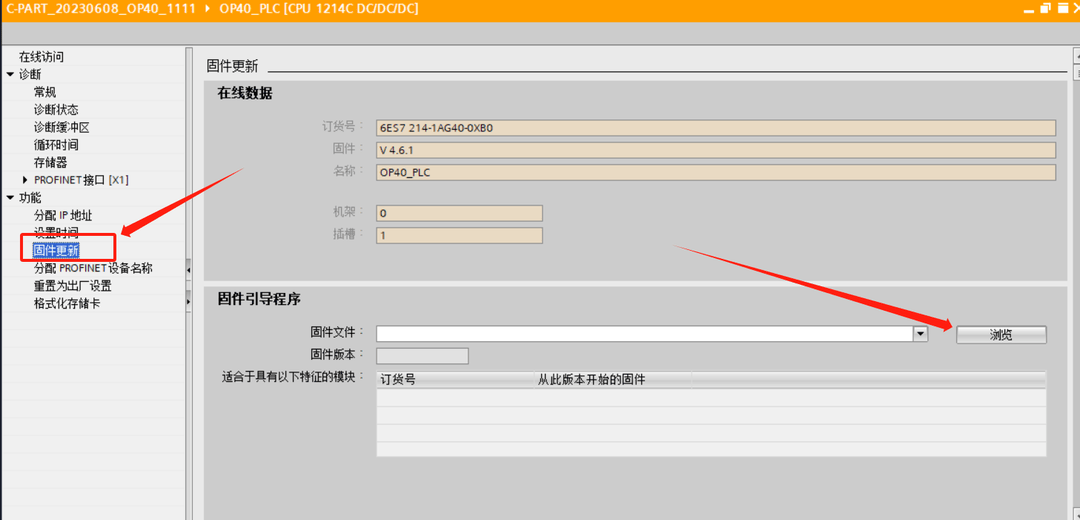Select 诊断缓冲区 under diagnostics
The height and width of the screenshot is (520, 1080).
click(62, 127)
